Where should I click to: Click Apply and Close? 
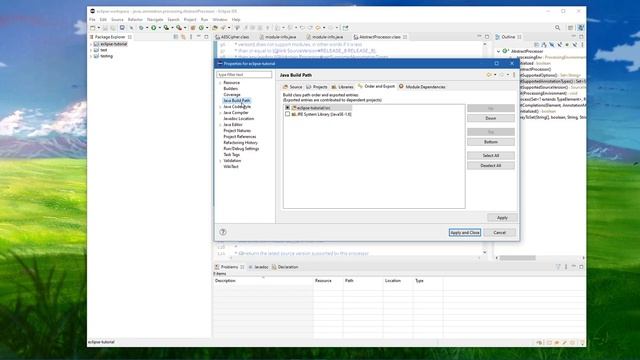point(464,232)
